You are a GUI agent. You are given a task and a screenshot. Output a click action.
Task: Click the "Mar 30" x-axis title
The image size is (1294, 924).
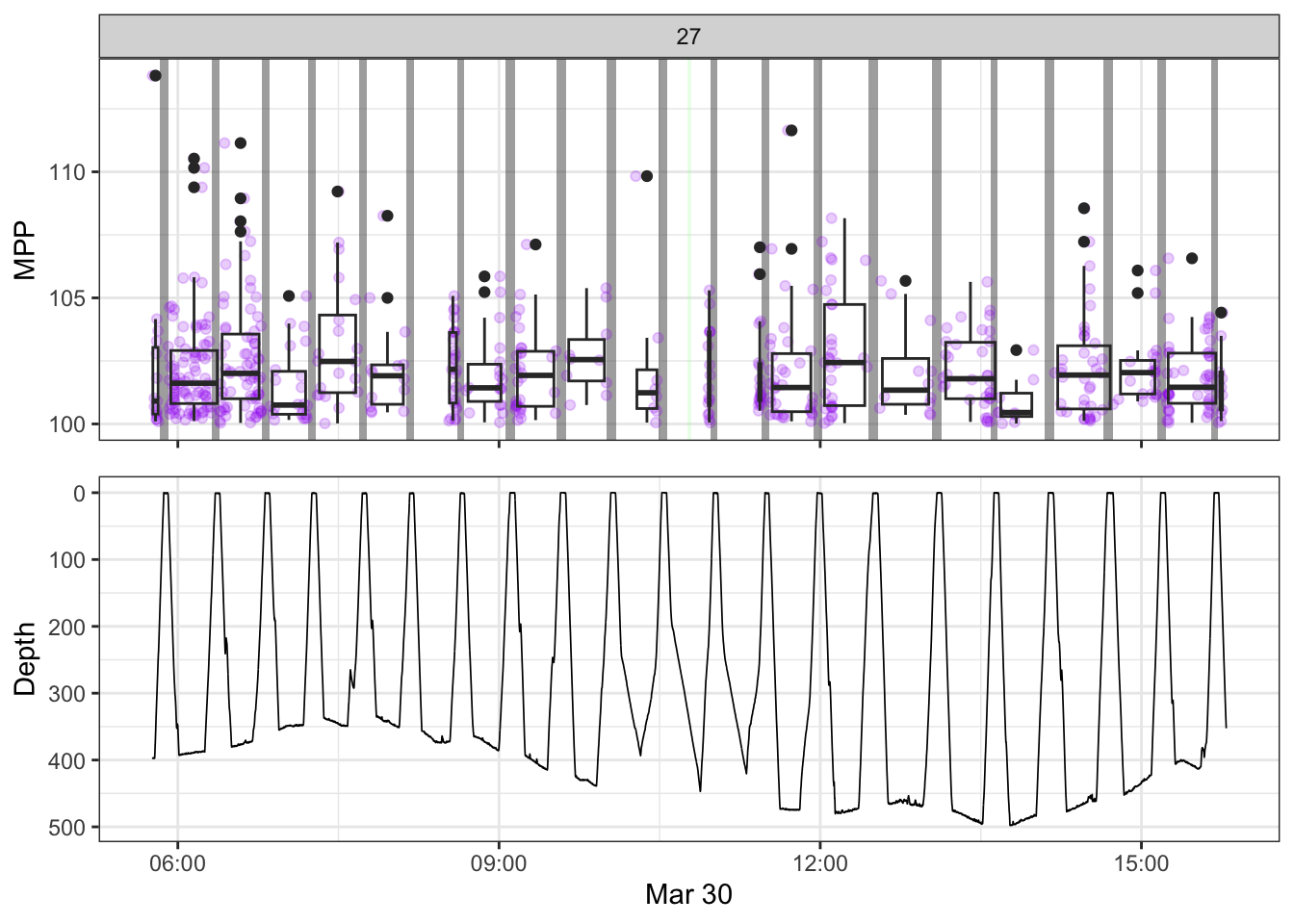pyautogui.click(x=688, y=894)
